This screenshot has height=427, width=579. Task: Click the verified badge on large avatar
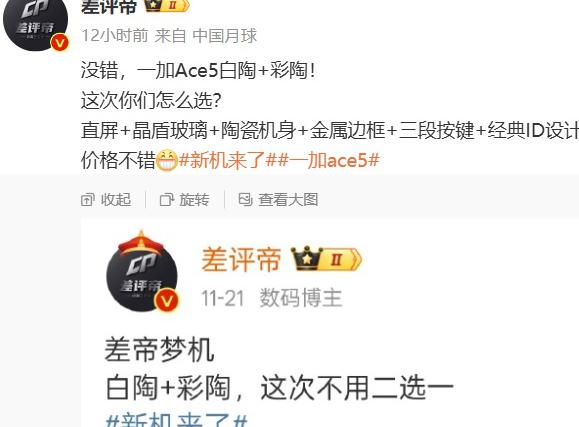[167, 301]
